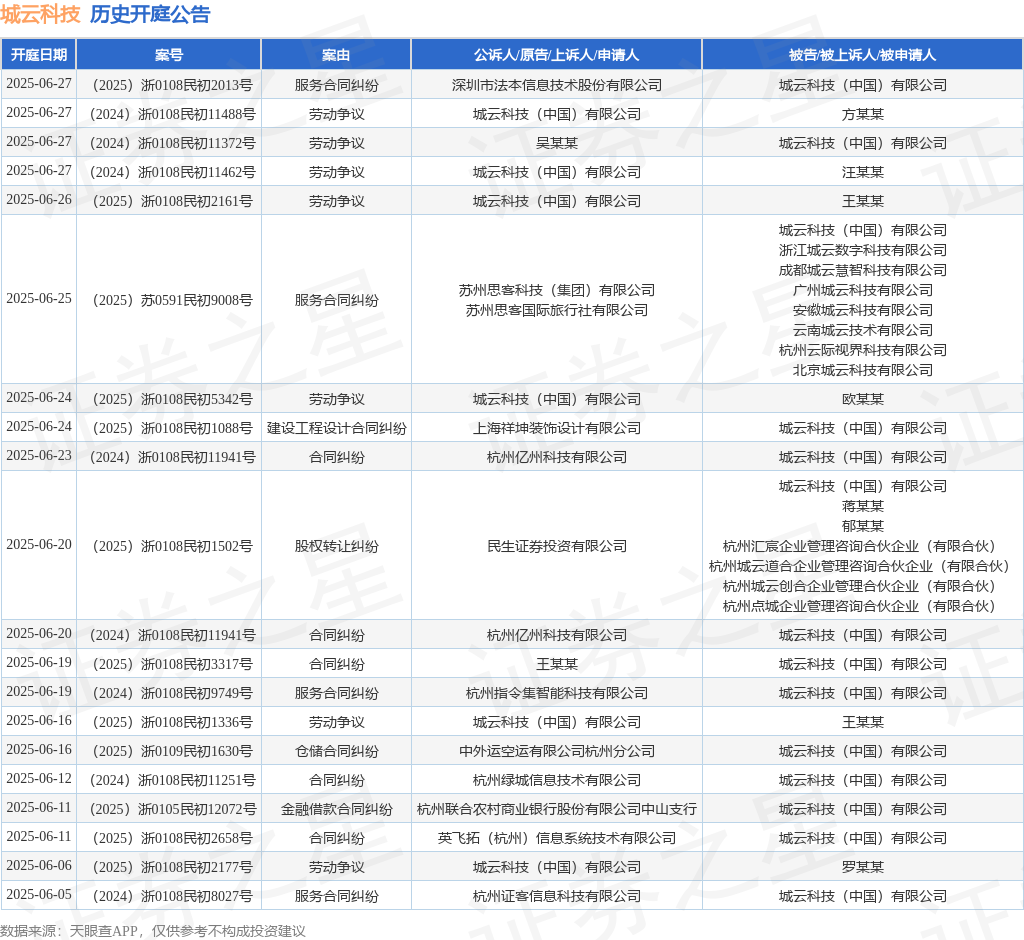1024x940 pixels.
Task: Click plaintiff 杭州证客信息科技有限公司
Action: [x=556, y=896]
